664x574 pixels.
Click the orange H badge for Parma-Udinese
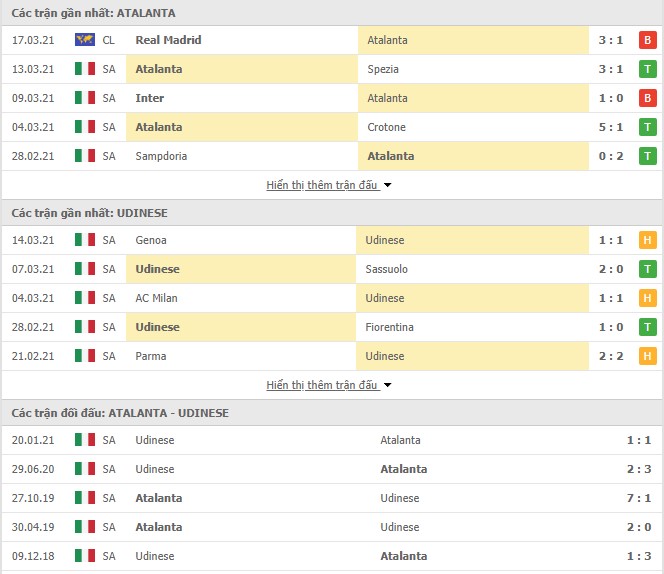coord(647,356)
